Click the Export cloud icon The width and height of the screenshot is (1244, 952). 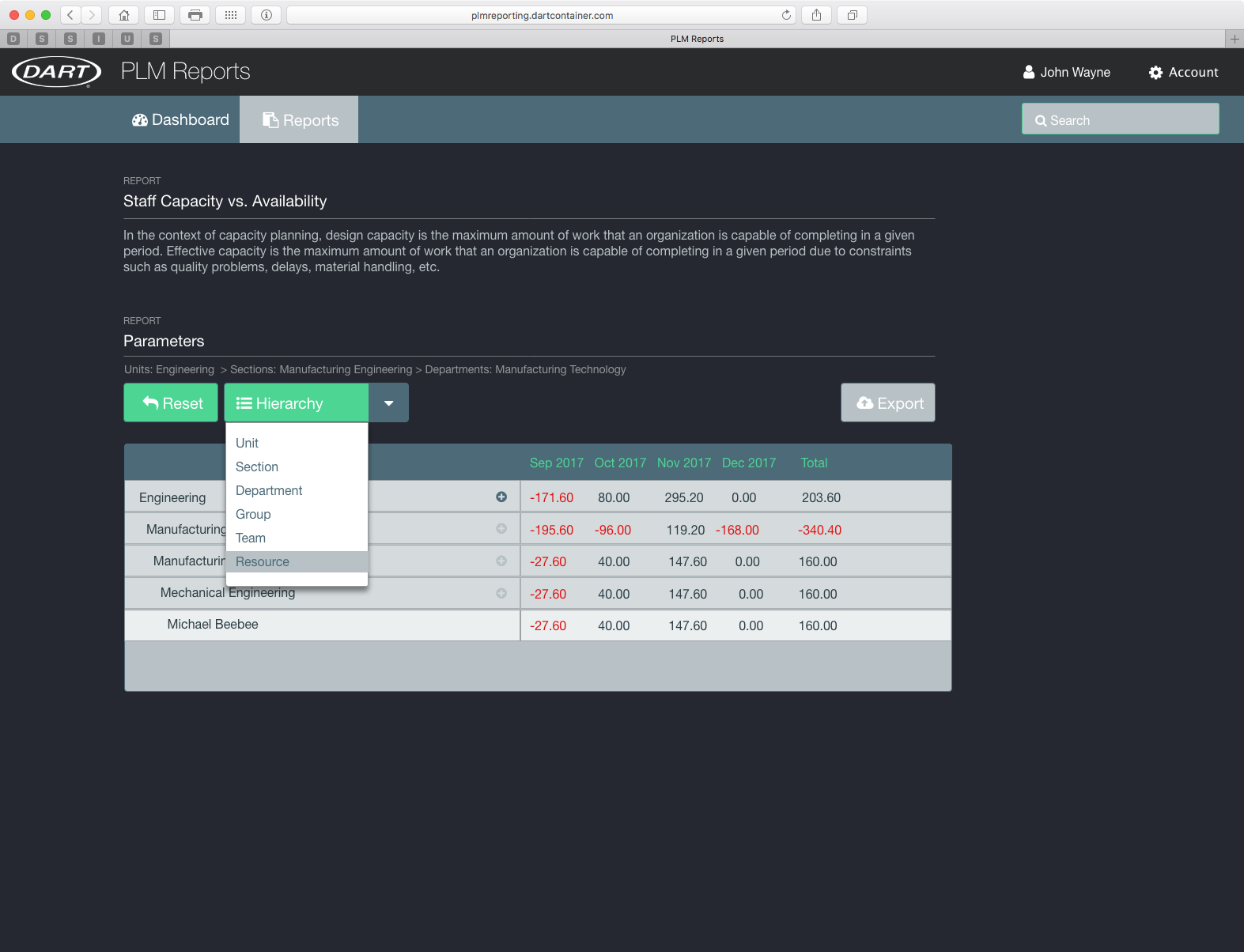[x=865, y=402]
